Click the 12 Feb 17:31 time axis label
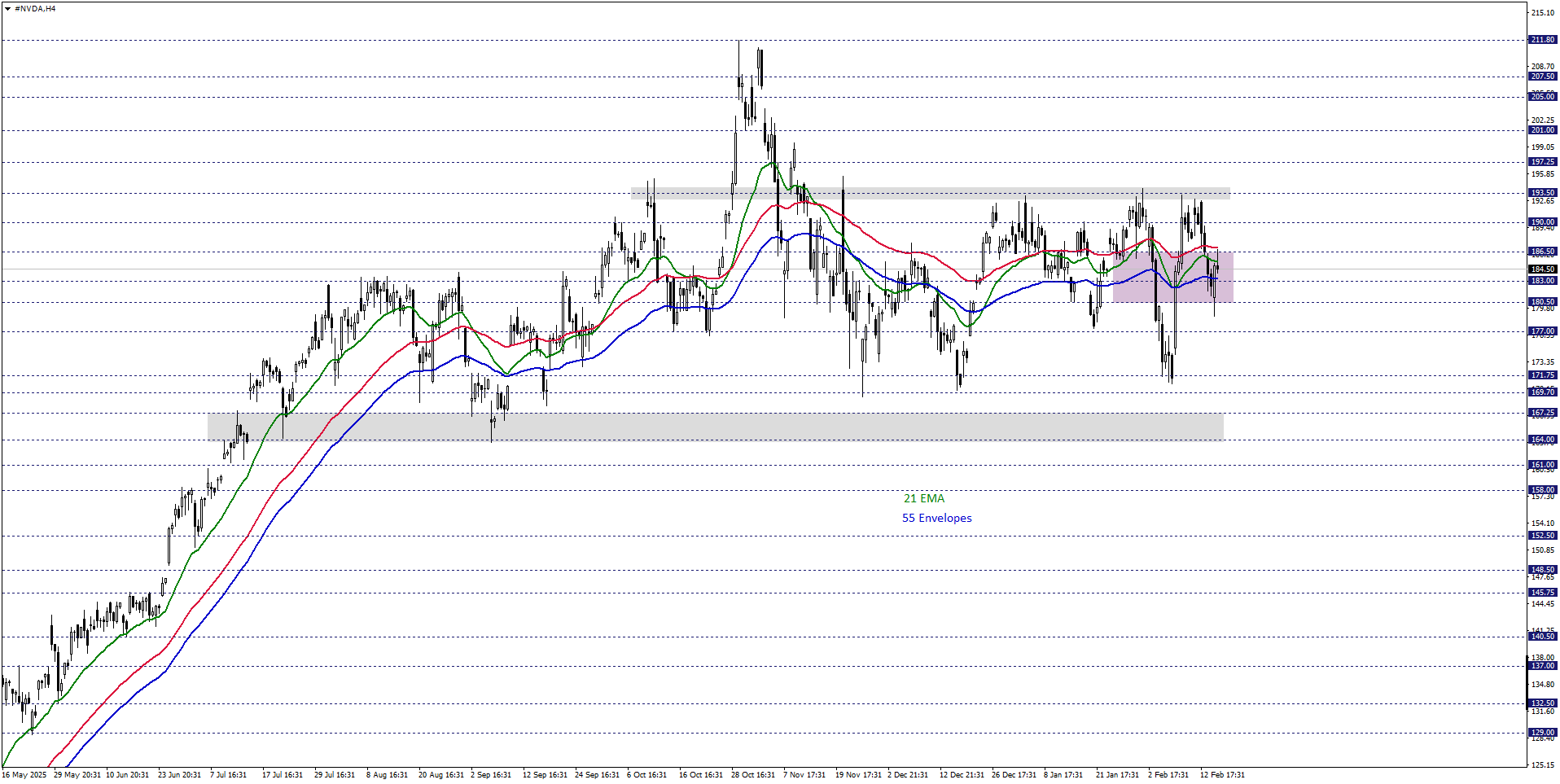The height and width of the screenshot is (784, 1560). click(1221, 774)
